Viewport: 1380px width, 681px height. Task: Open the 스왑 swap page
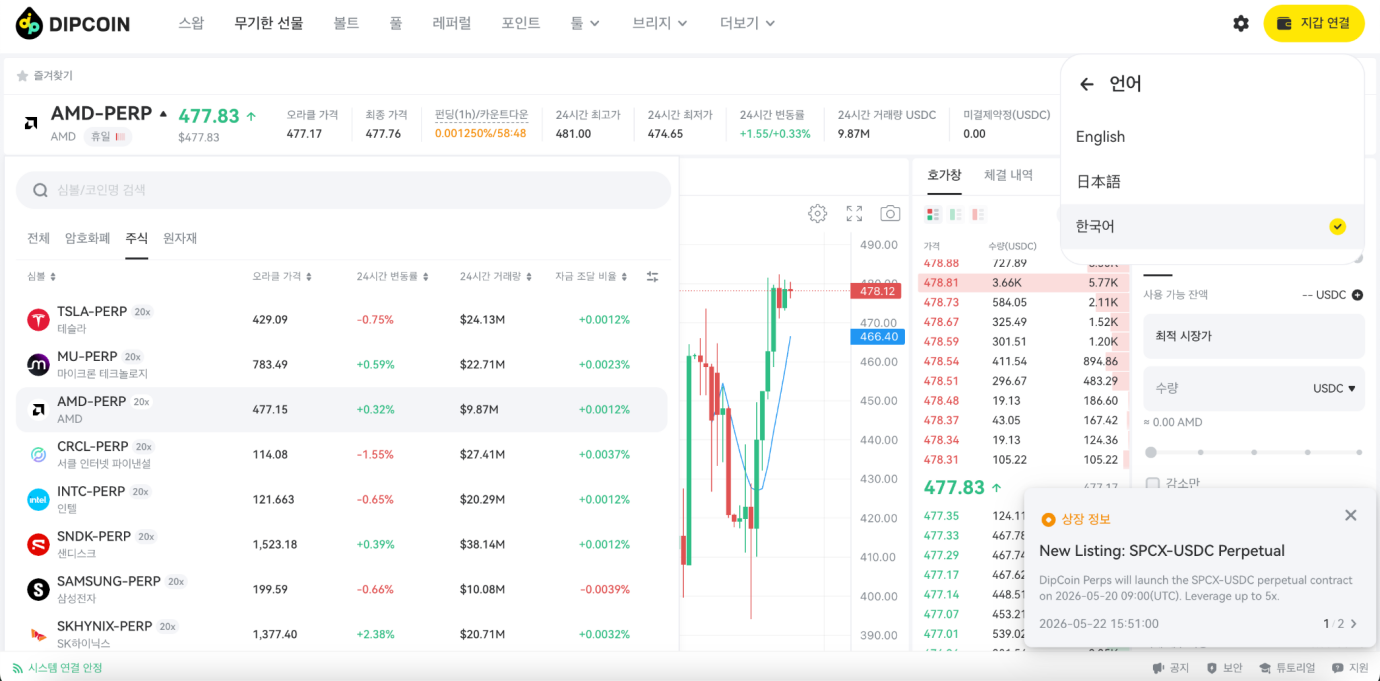pyautogui.click(x=191, y=23)
